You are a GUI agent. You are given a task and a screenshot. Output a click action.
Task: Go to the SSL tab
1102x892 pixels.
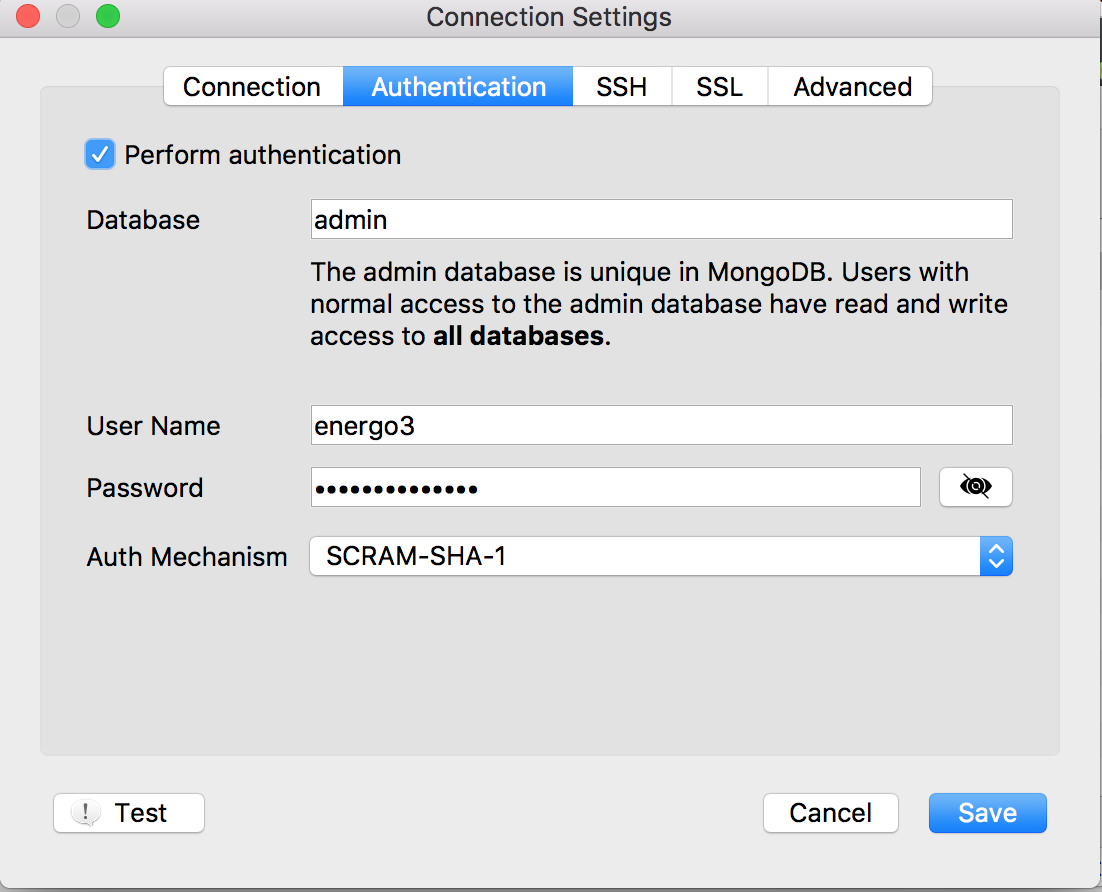point(719,87)
